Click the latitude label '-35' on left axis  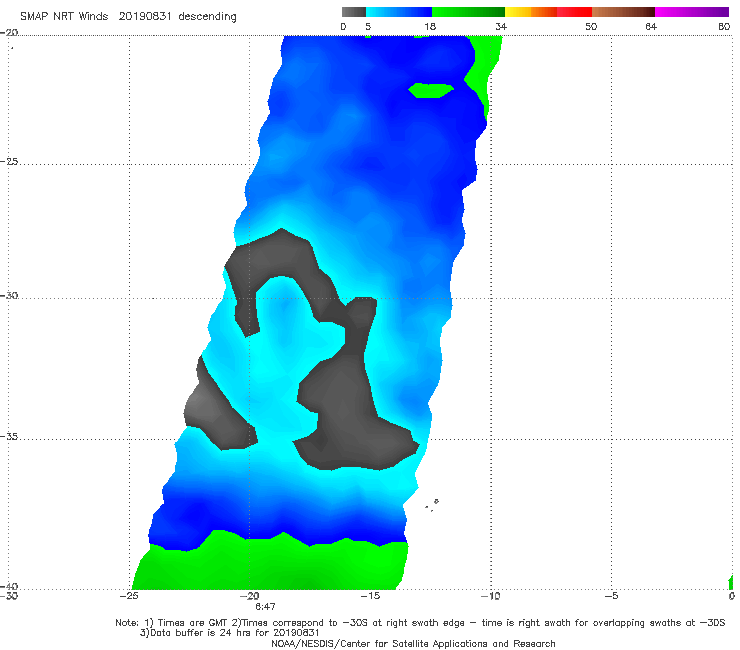point(9,437)
